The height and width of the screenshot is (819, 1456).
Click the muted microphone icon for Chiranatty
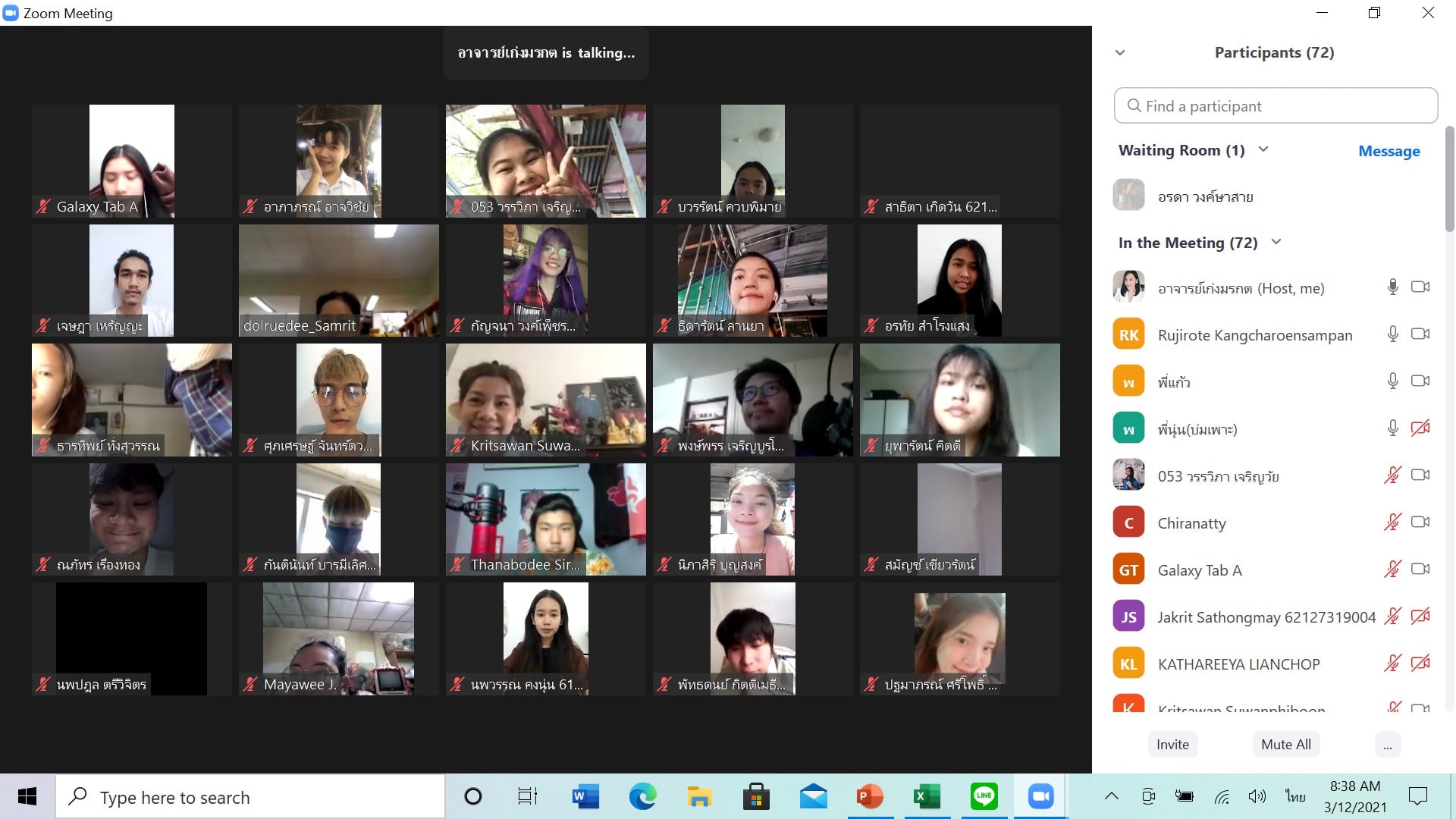click(1392, 522)
